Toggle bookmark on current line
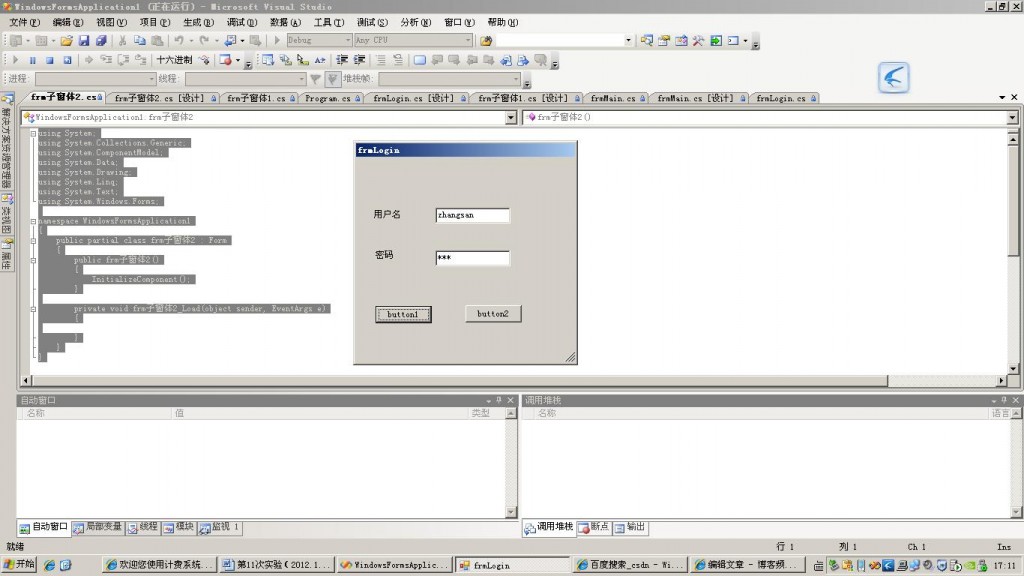1024x576 pixels. [x=419, y=60]
